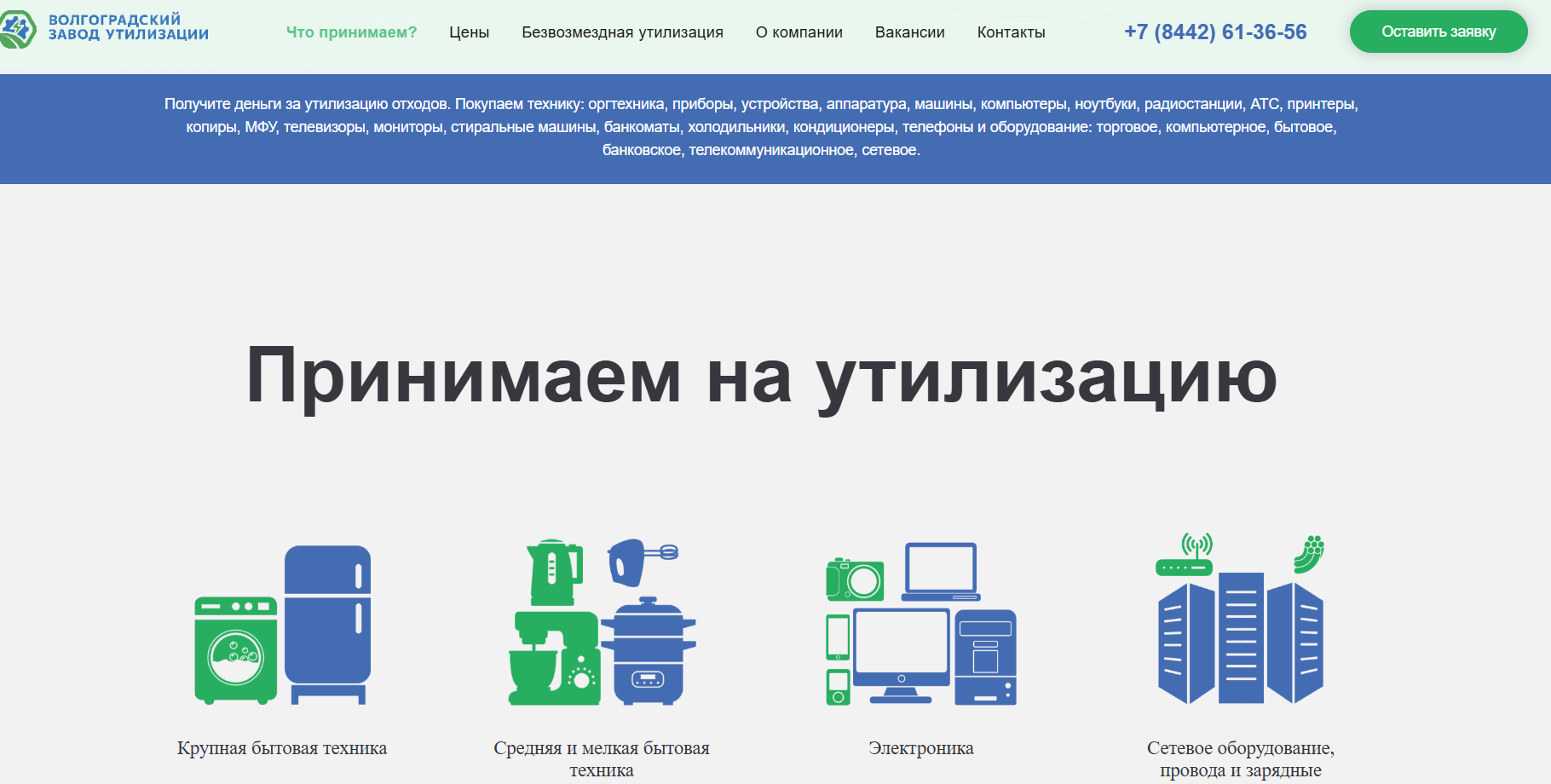Click the blue multicooker icon
The height and width of the screenshot is (784, 1551).
coord(649,651)
